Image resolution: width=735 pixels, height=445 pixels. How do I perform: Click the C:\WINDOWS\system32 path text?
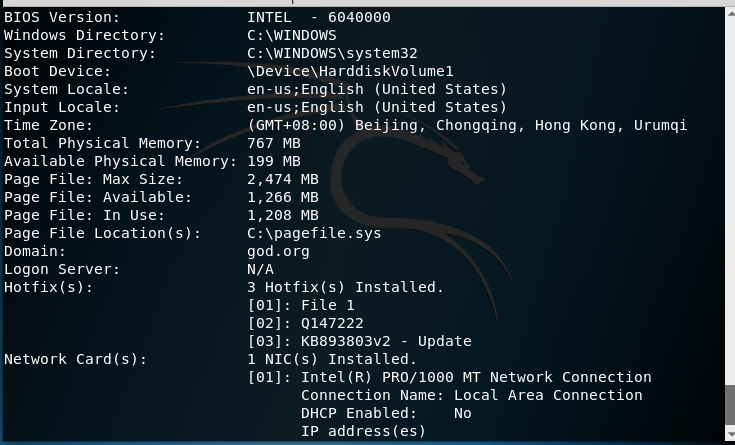pyautogui.click(x=332, y=53)
